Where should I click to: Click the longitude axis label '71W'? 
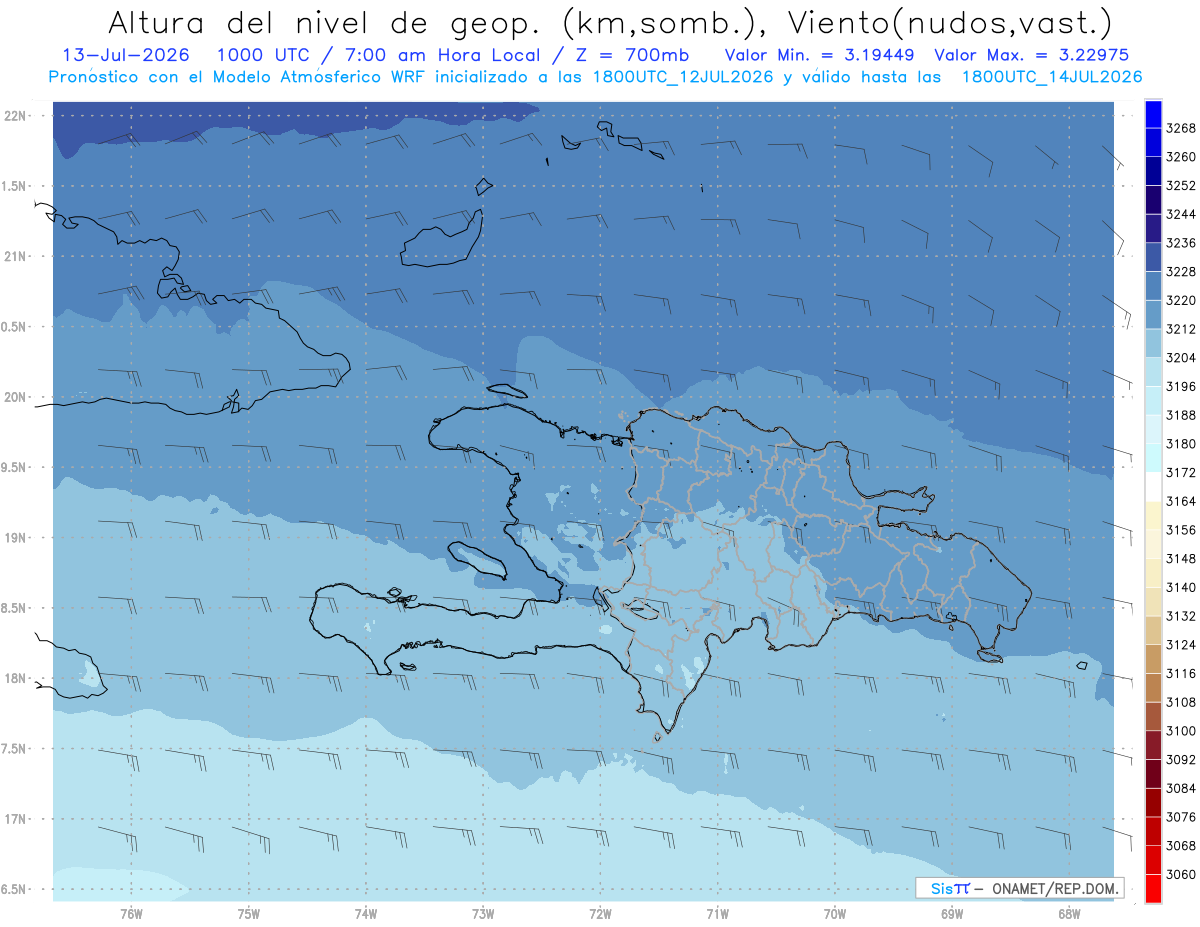[717, 914]
